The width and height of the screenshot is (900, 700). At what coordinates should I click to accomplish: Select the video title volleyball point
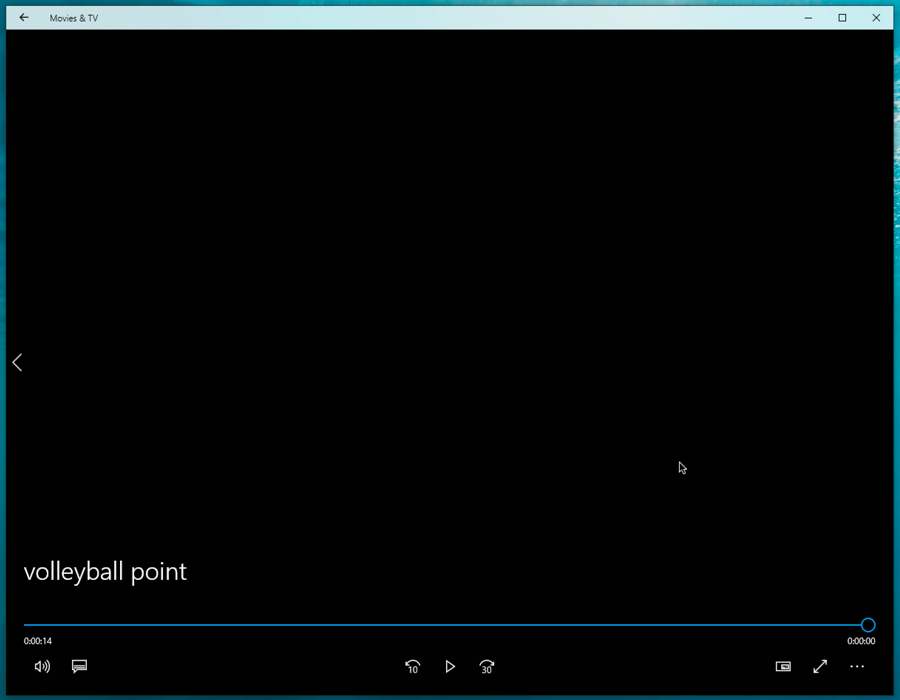coord(105,571)
